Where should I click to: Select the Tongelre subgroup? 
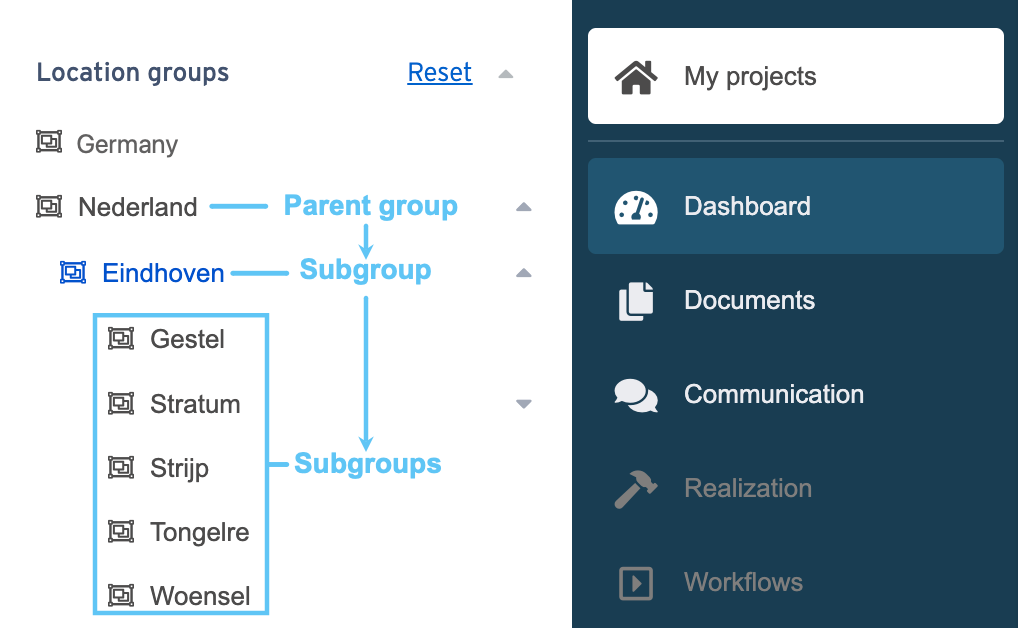[199, 532]
